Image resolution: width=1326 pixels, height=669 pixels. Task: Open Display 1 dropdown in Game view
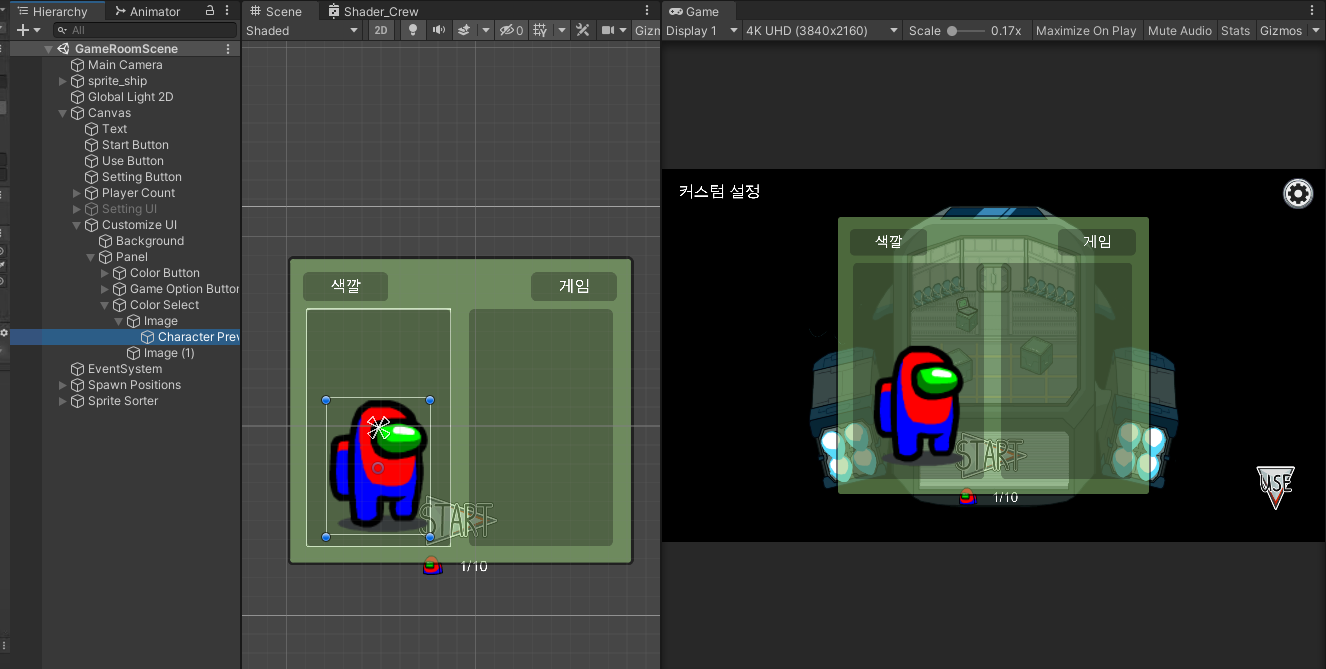(702, 30)
